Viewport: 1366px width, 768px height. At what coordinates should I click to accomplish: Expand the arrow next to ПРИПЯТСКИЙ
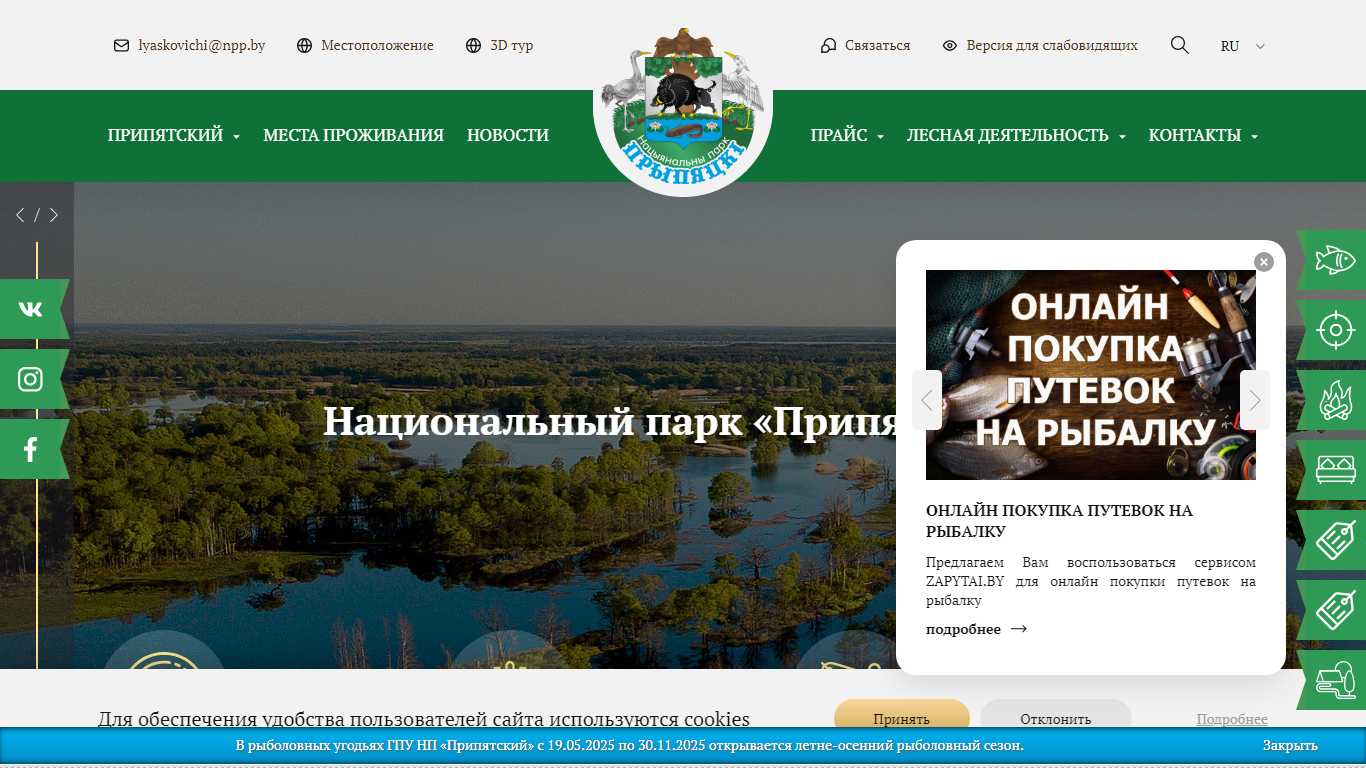236,137
